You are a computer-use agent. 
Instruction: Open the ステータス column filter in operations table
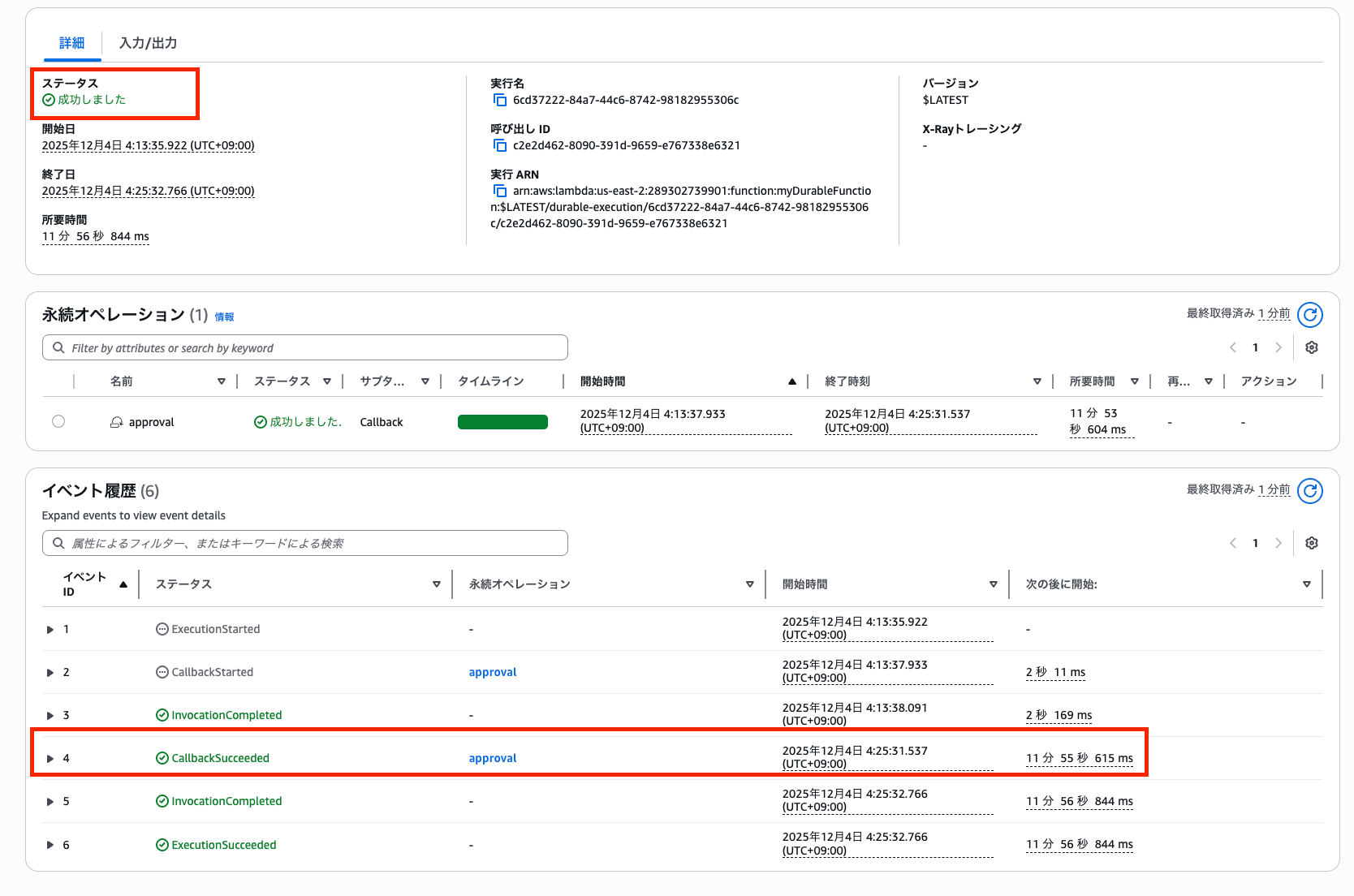(327, 381)
